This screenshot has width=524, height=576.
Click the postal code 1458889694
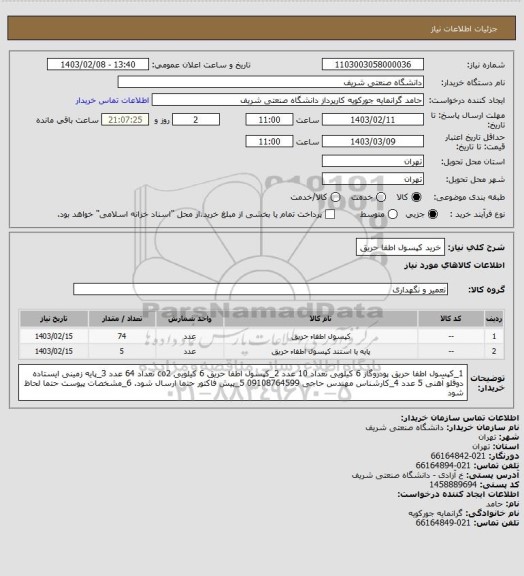click(453, 485)
